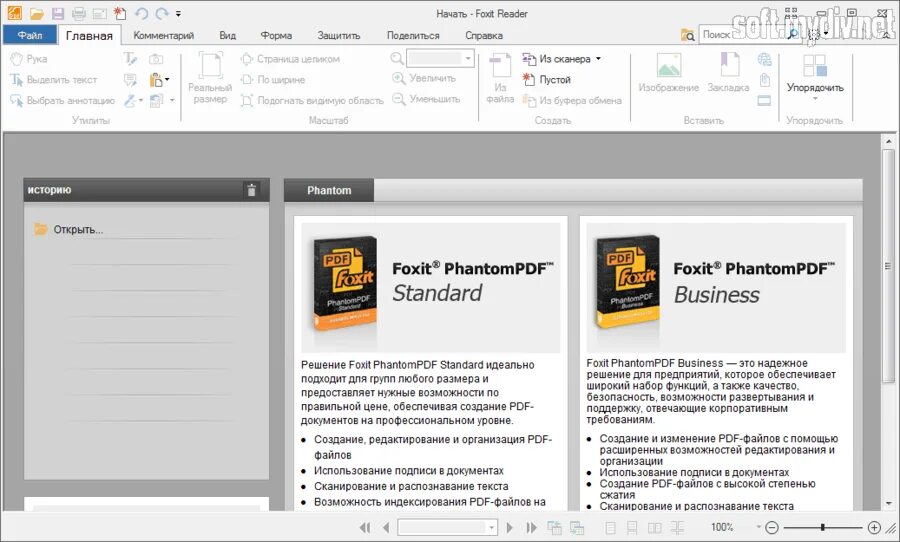Click the Typewriter text tool icon
This screenshot has width=900, height=542.
tap(130, 59)
